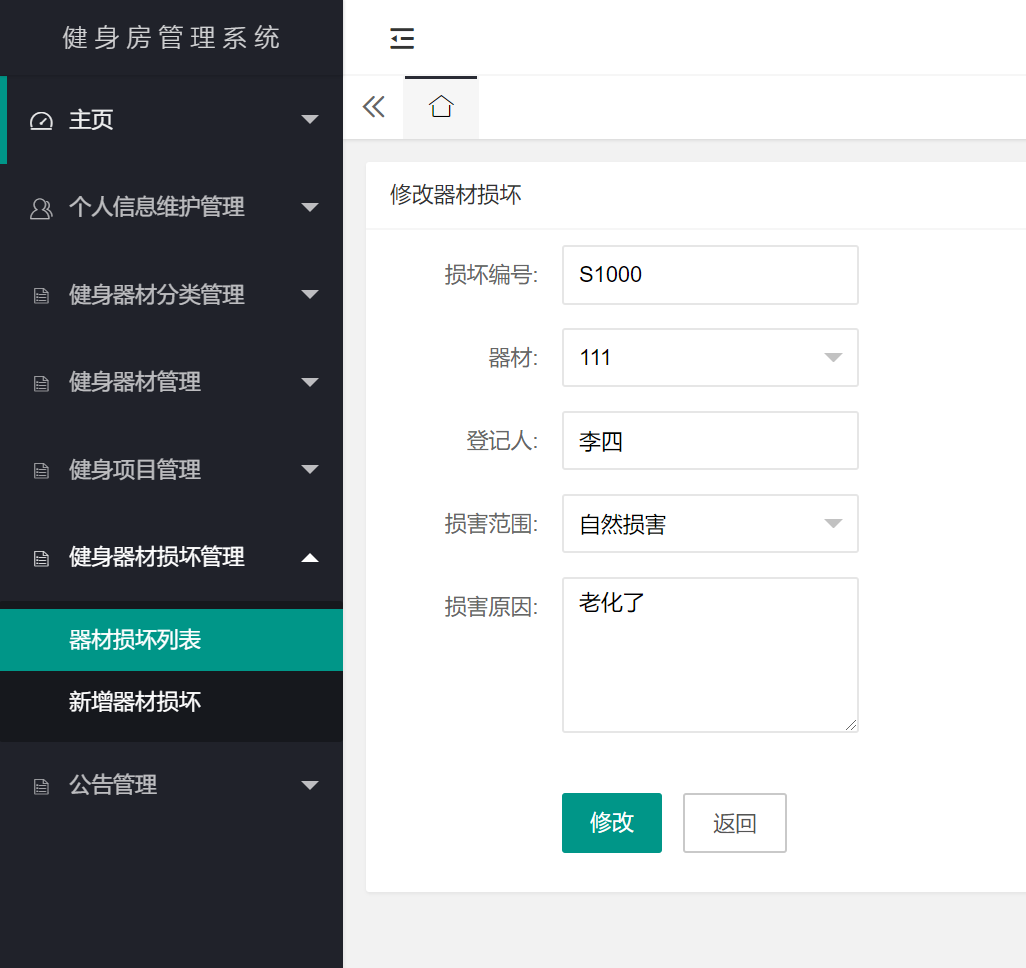Expand the 主页 menu arrow
Image resolution: width=1026 pixels, height=968 pixels.
coord(310,120)
